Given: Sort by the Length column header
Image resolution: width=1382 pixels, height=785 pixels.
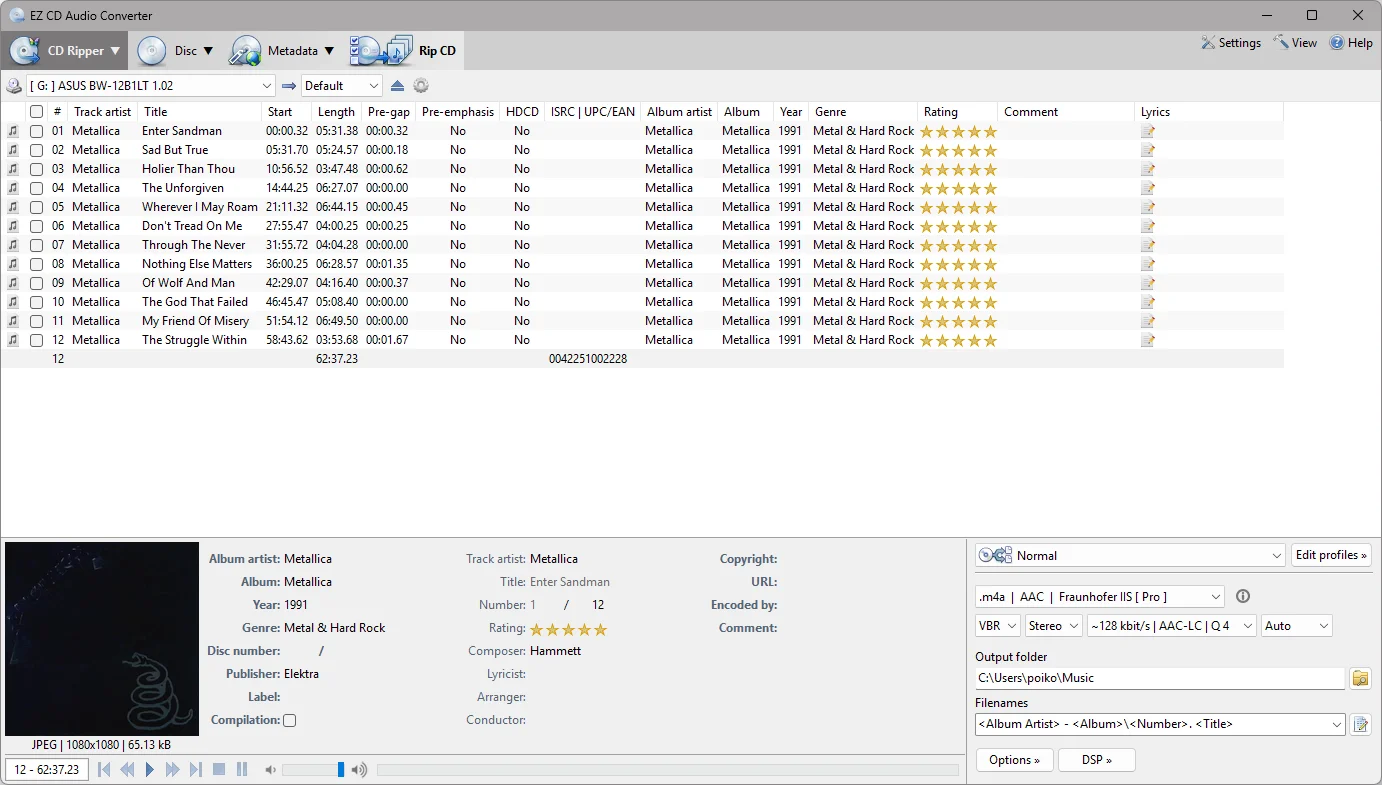Looking at the screenshot, I should pos(336,112).
